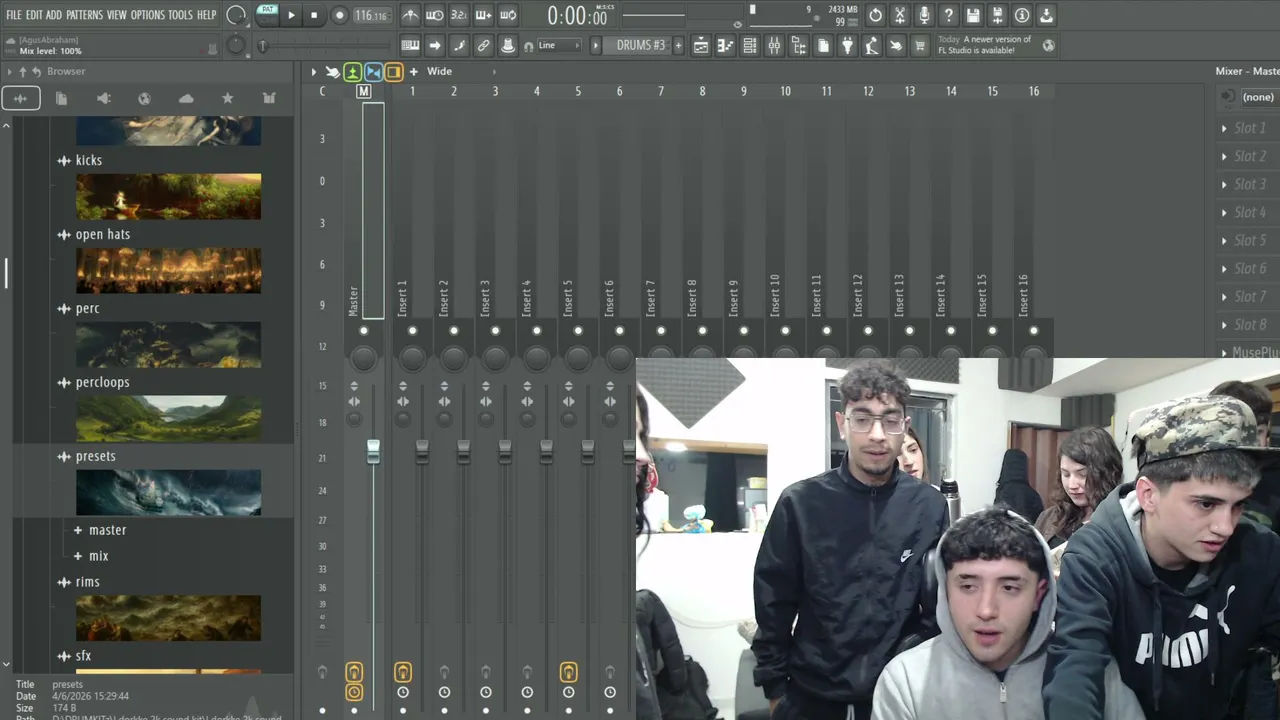
Task: Select the browser sounds speaker tab icon
Action: (103, 98)
